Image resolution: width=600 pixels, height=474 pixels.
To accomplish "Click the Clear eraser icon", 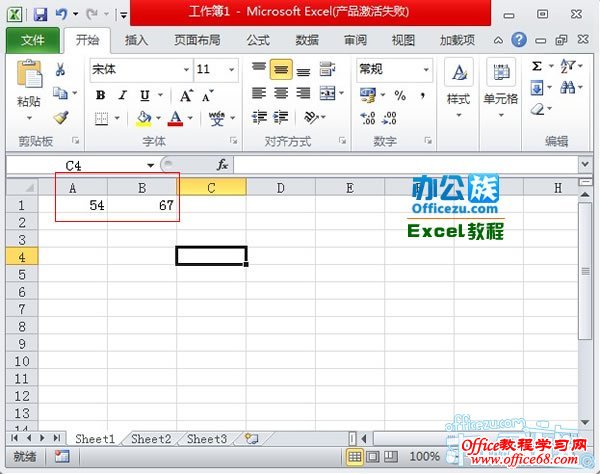I will (x=538, y=109).
